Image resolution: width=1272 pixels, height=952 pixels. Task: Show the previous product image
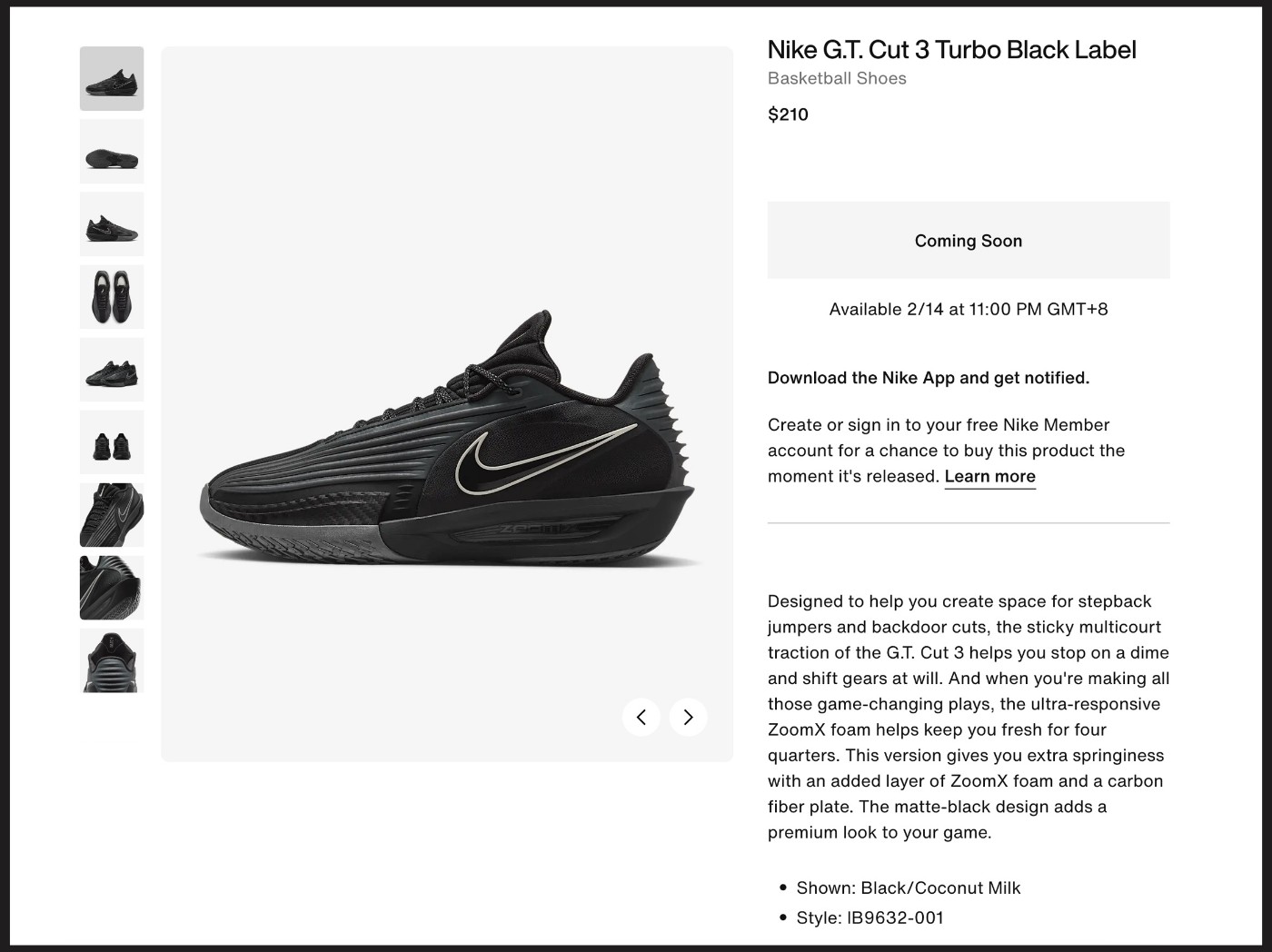point(641,717)
